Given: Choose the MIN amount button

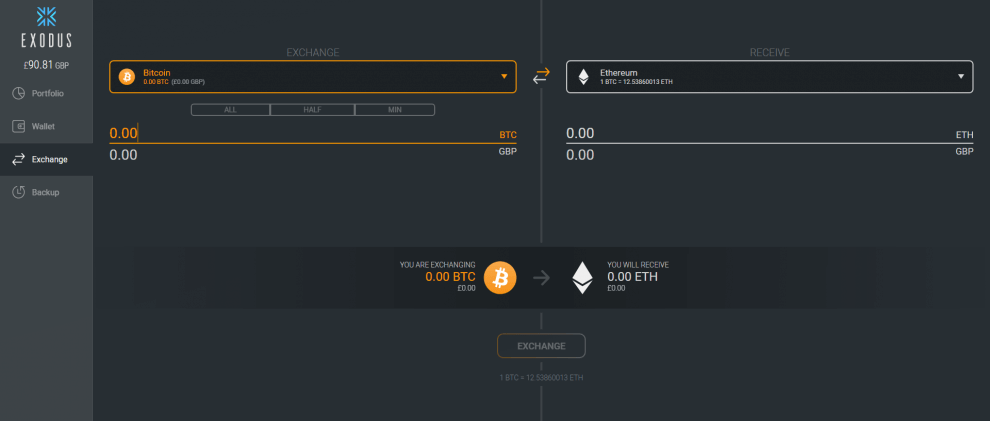Looking at the screenshot, I should [395, 110].
